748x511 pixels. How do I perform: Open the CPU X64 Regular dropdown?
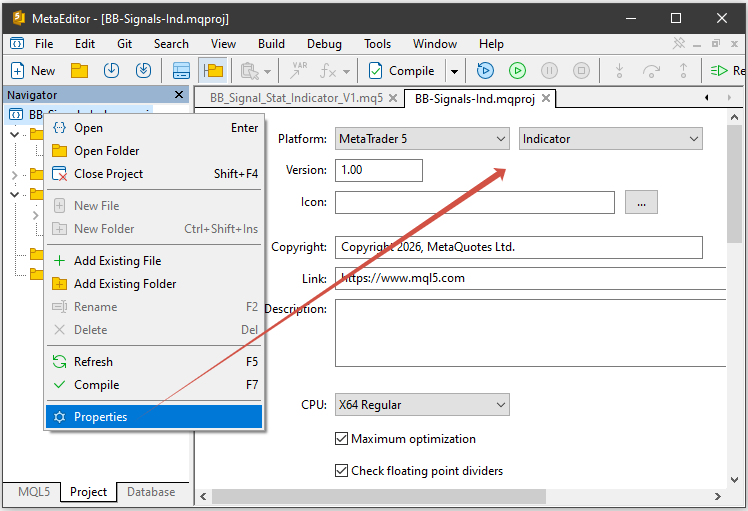click(x=422, y=405)
